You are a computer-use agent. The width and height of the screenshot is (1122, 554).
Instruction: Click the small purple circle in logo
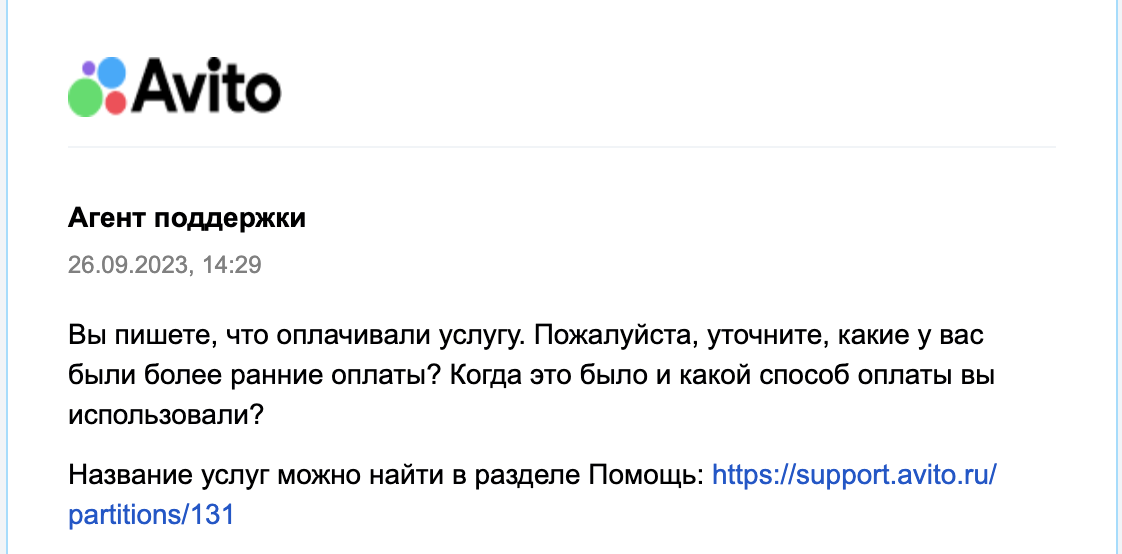pos(88,68)
